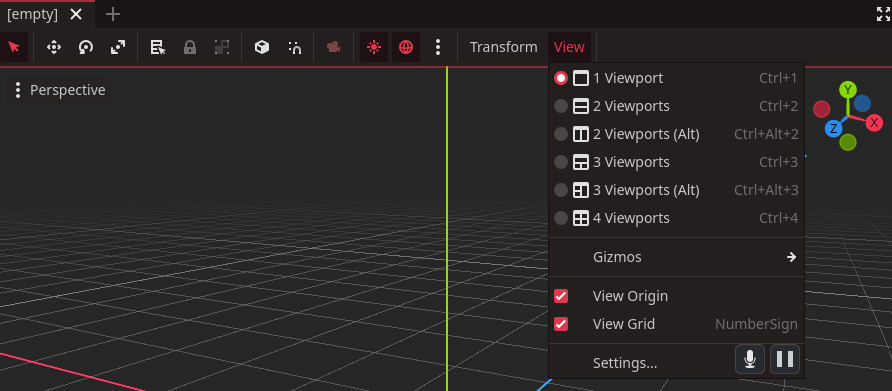Toggle preview environment globe icon

406,47
